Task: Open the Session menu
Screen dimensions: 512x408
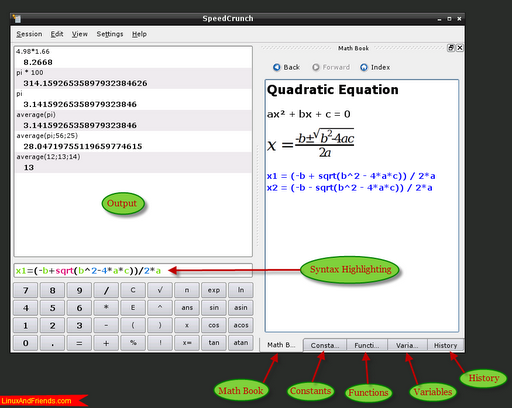Action: (29, 34)
